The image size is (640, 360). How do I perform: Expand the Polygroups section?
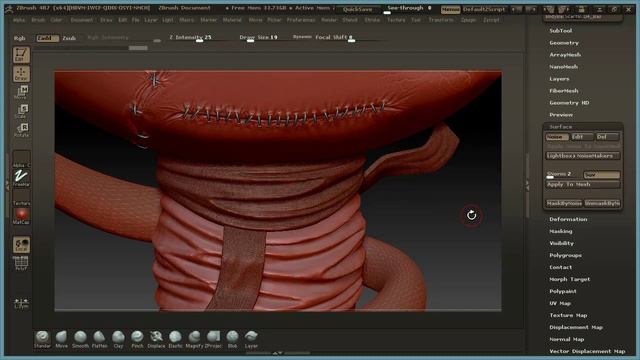pyautogui.click(x=565, y=255)
